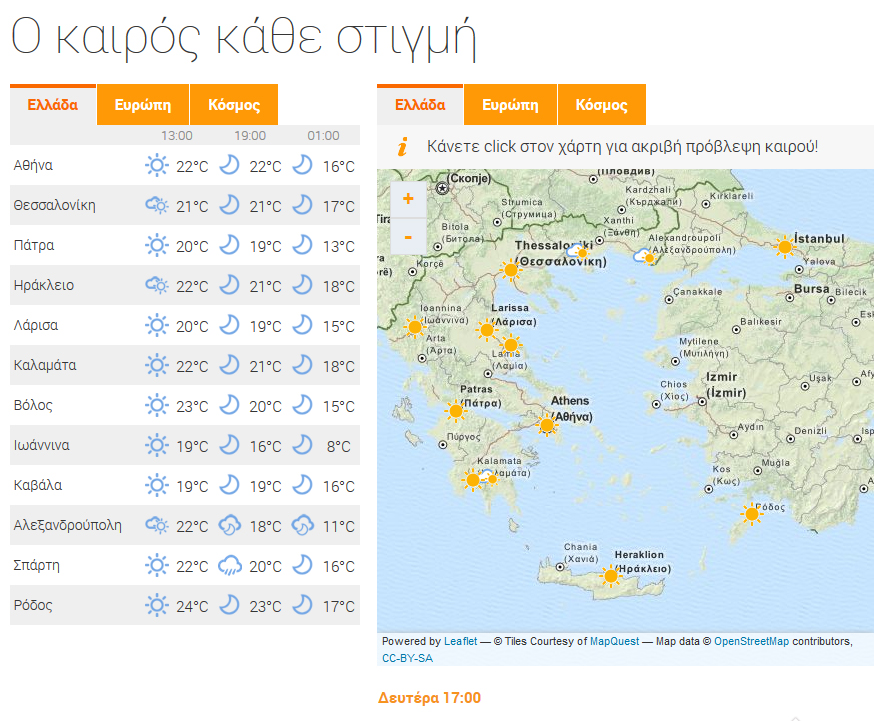This screenshot has width=874, height=721.
Task: Open the Κόσμος tab in the forecast table
Action: [234, 105]
